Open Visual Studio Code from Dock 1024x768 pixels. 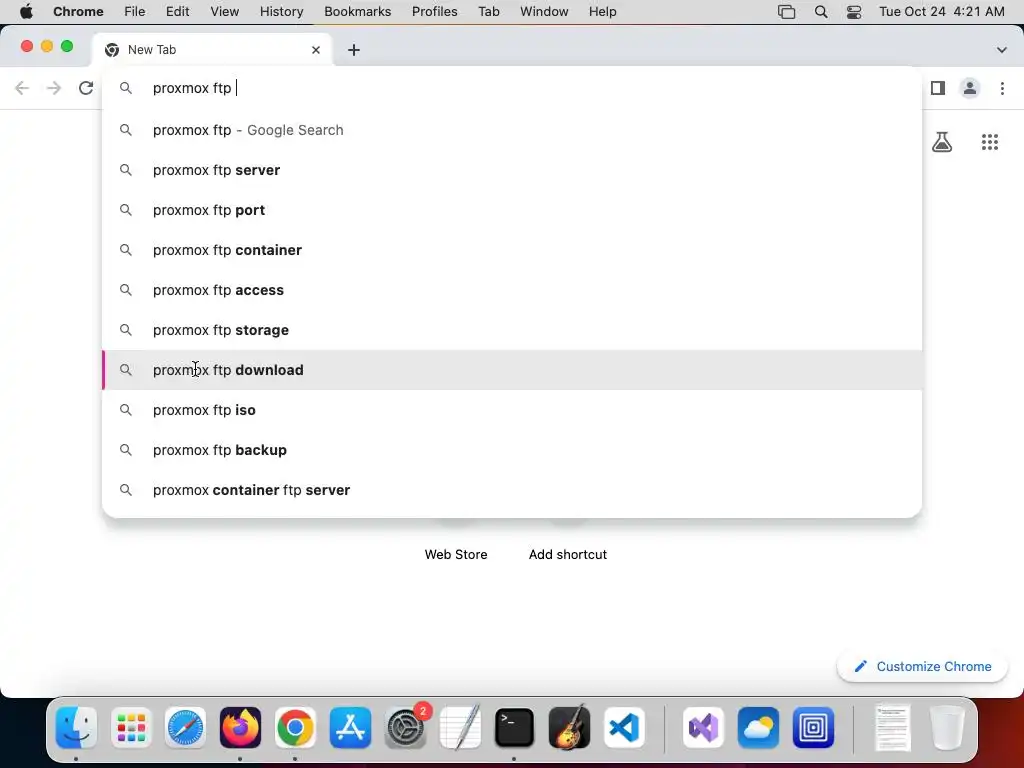(624, 727)
